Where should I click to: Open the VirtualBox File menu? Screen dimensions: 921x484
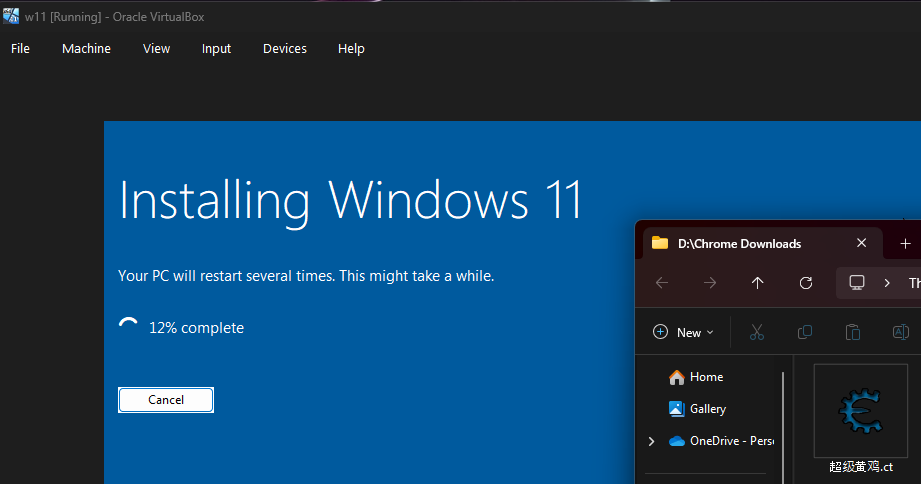click(20, 49)
